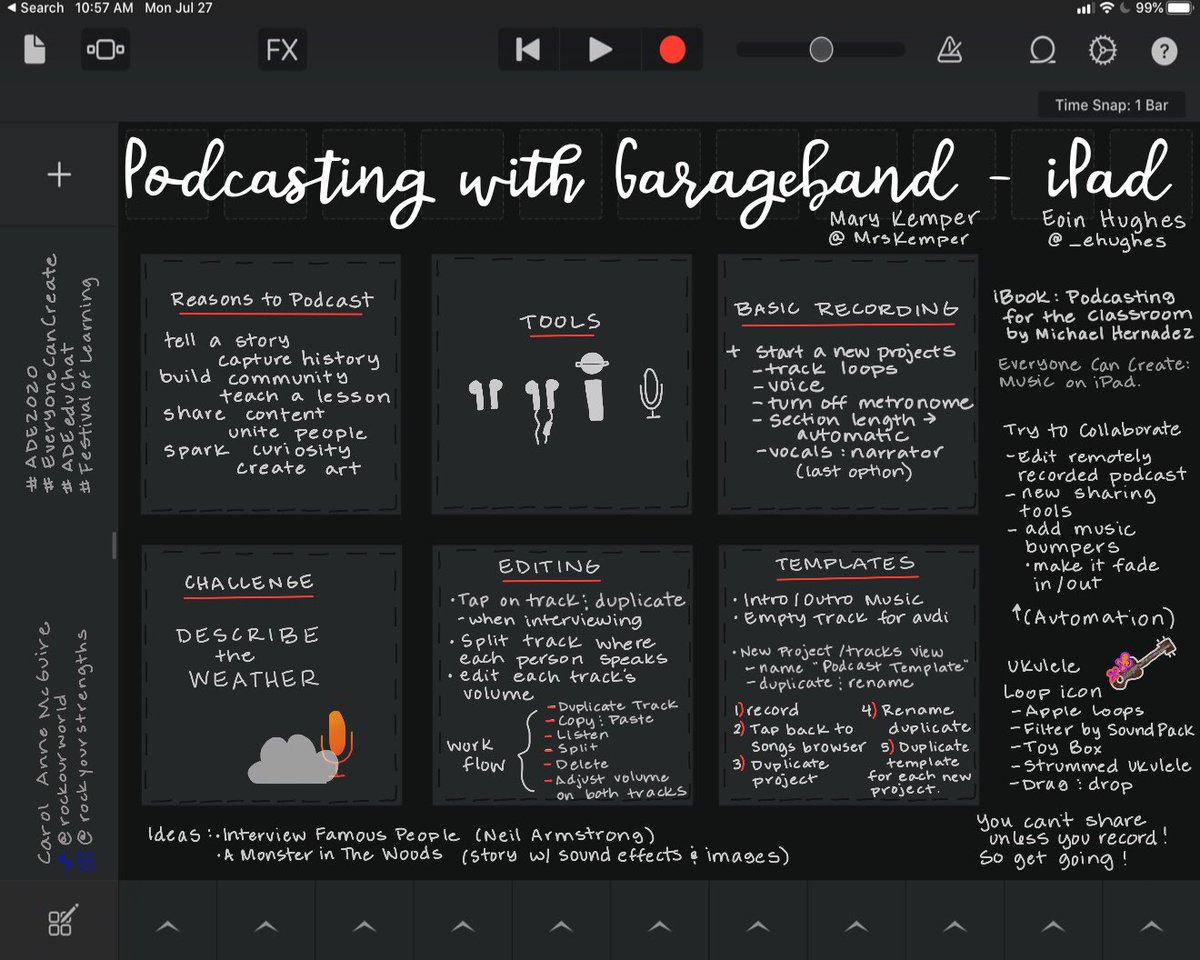
Task: Switch views using the icon beside the file browser
Action: (105, 49)
